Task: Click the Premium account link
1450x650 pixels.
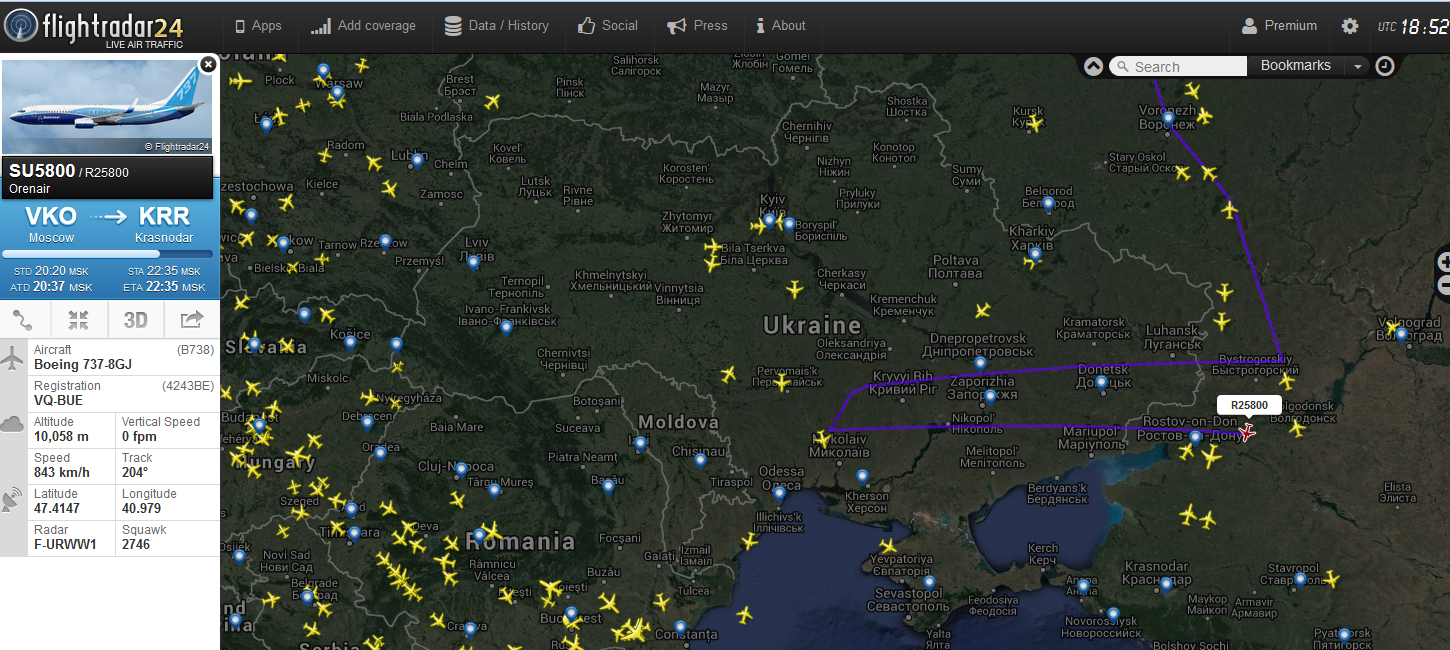Action: pyautogui.click(x=1279, y=26)
